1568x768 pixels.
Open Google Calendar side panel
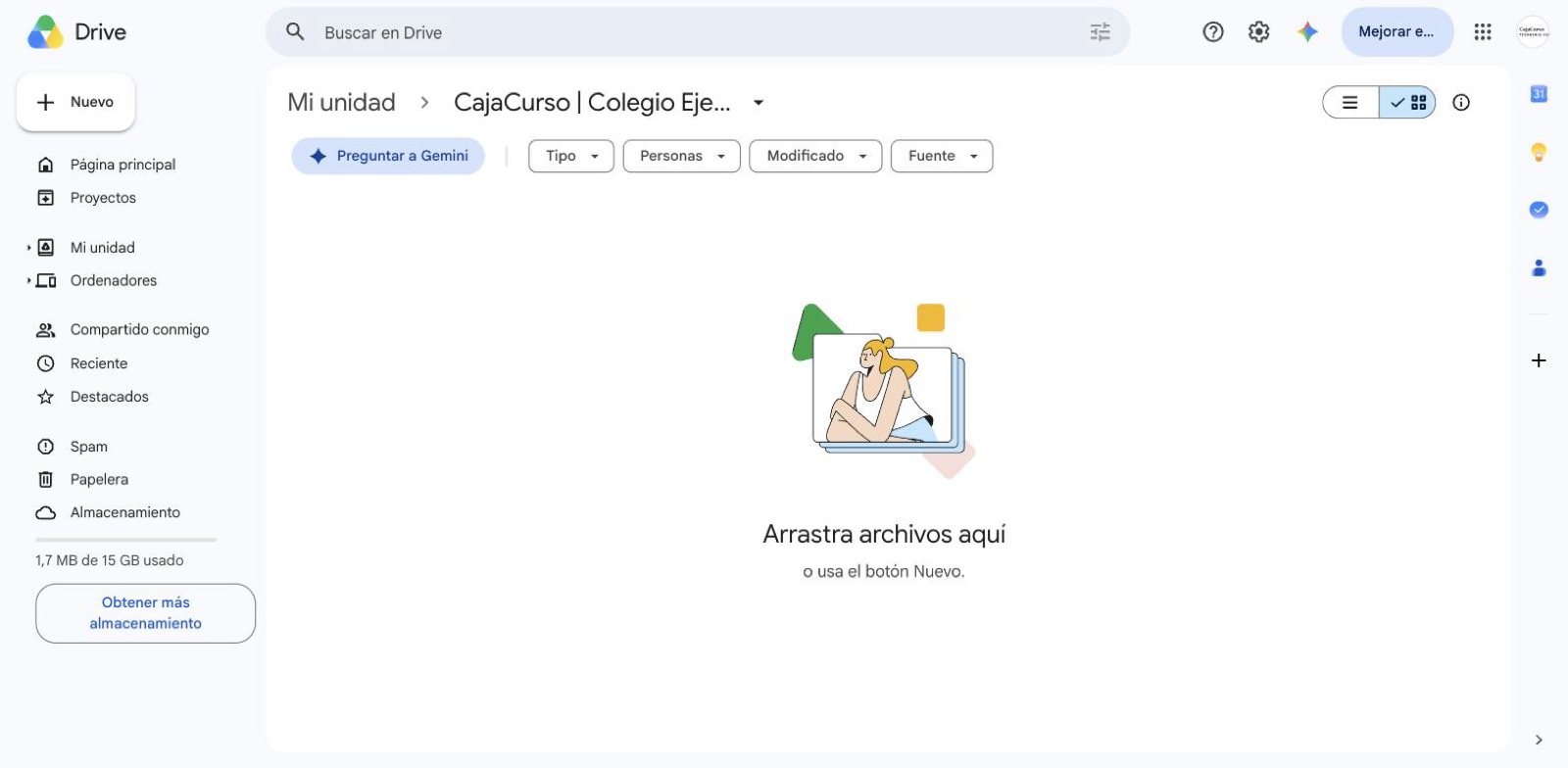pyautogui.click(x=1539, y=94)
